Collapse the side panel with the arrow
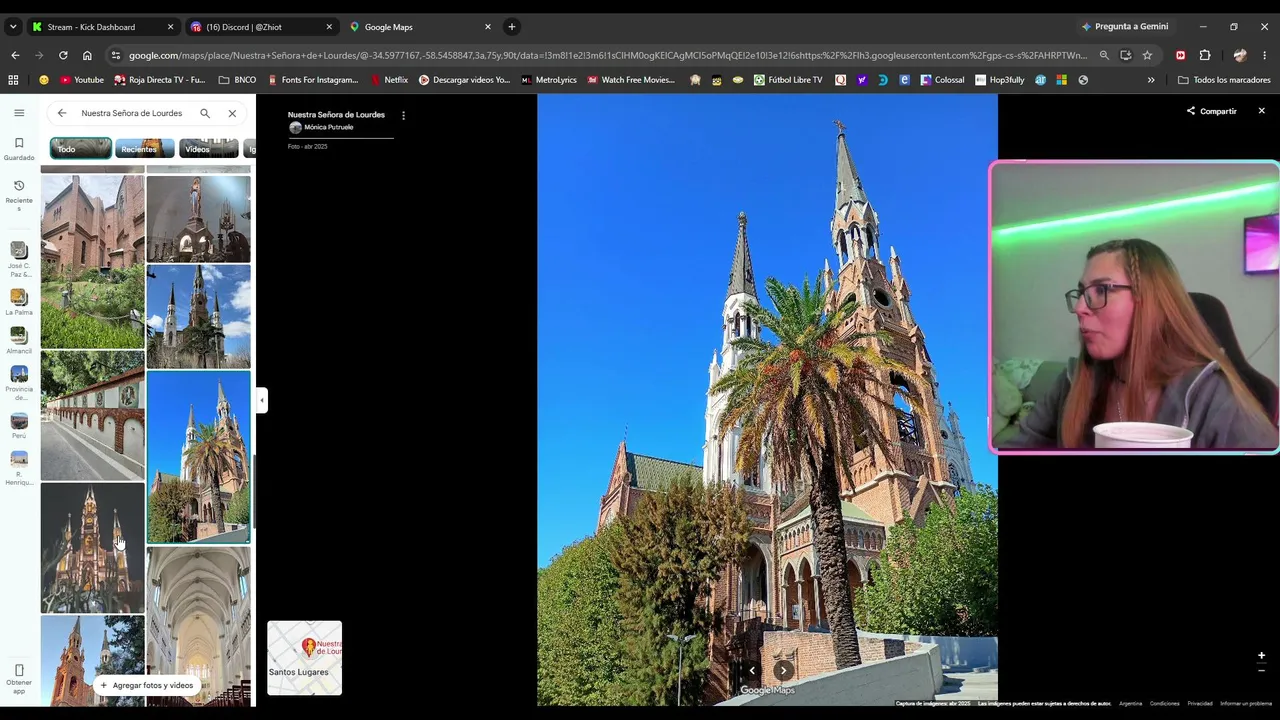The height and width of the screenshot is (720, 1280). pos(262,400)
